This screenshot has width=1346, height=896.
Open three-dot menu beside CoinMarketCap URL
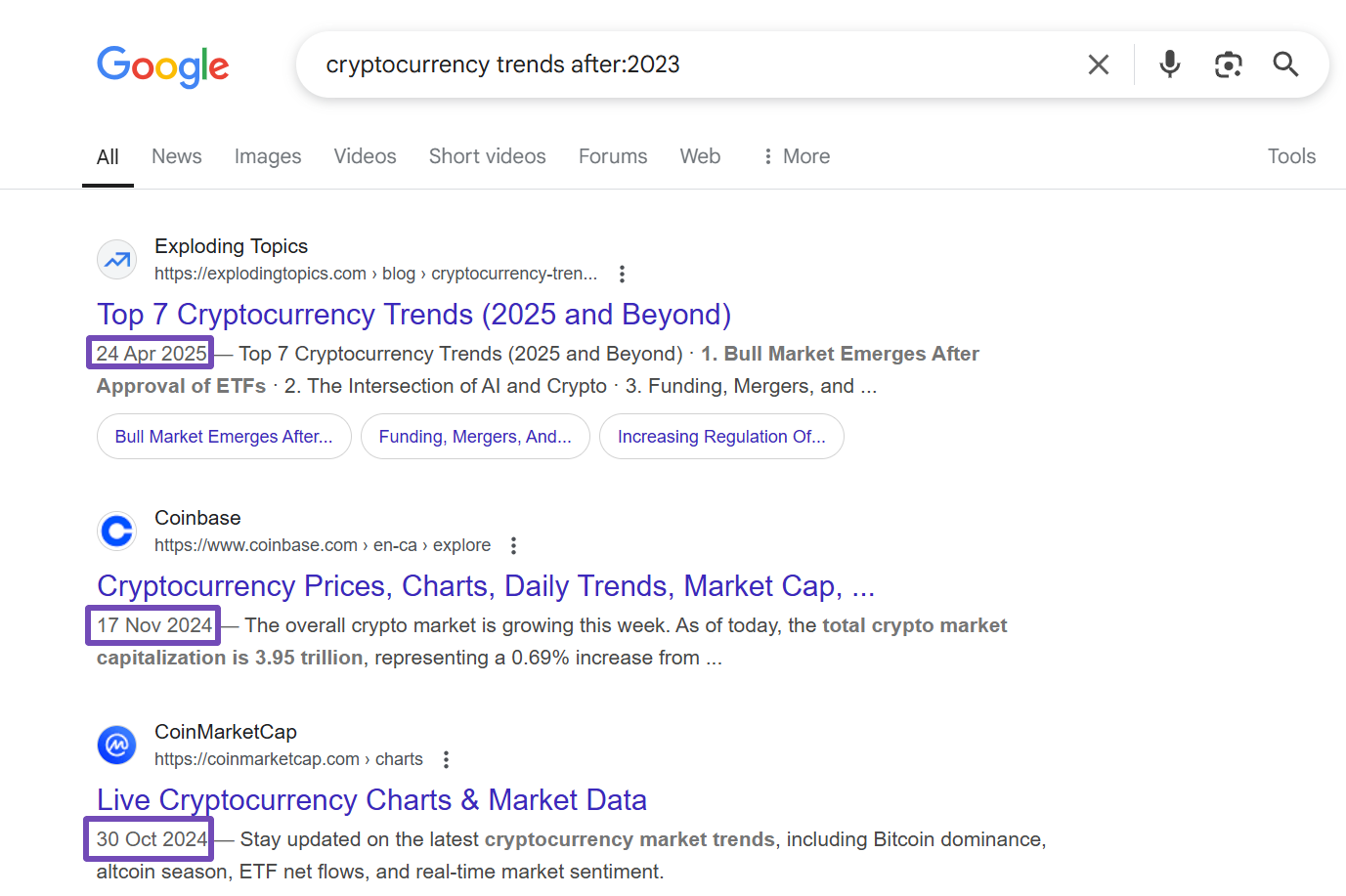coord(446,759)
